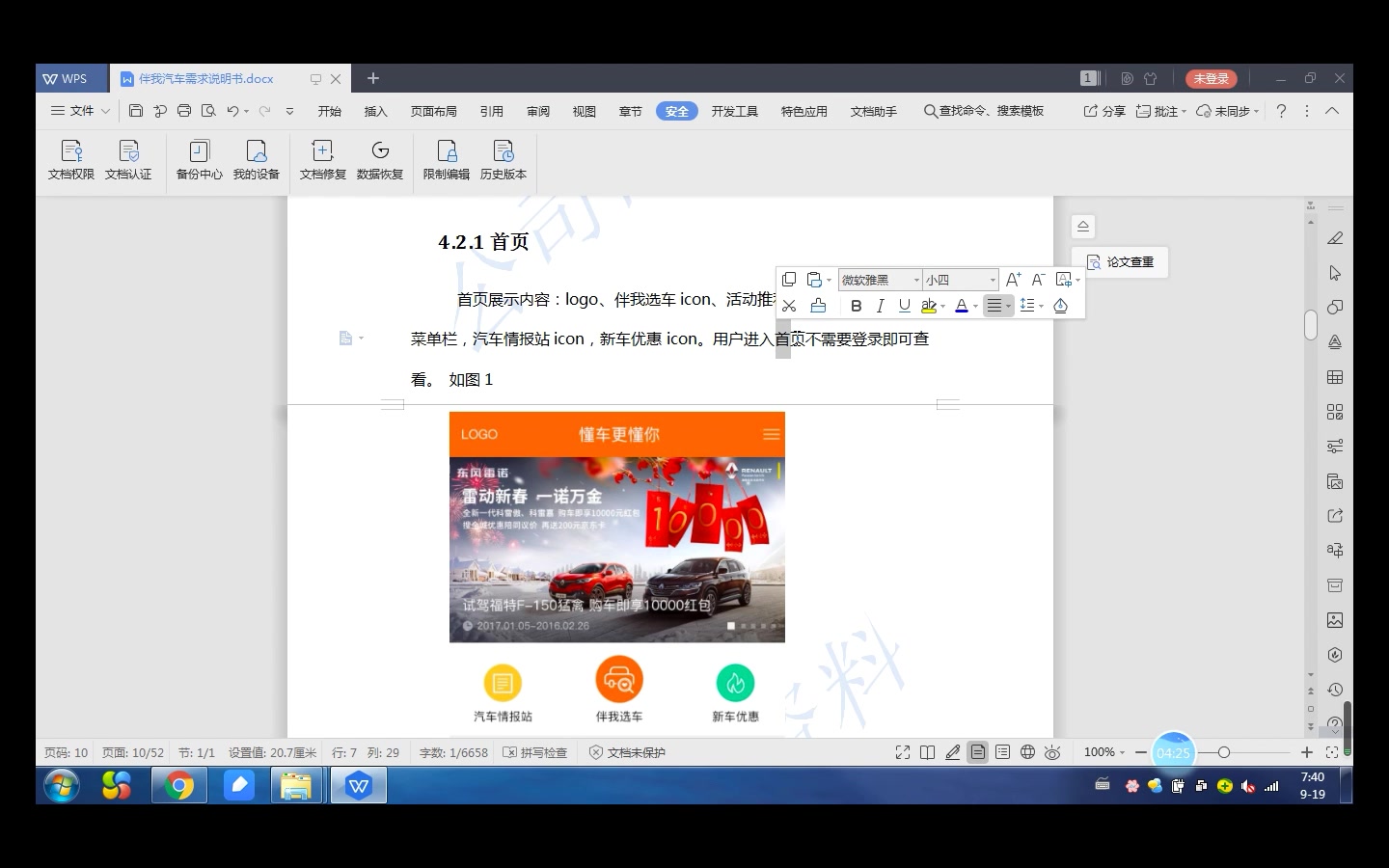Toggle bold formatting in floating toolbar
1389x868 pixels.
point(856,306)
